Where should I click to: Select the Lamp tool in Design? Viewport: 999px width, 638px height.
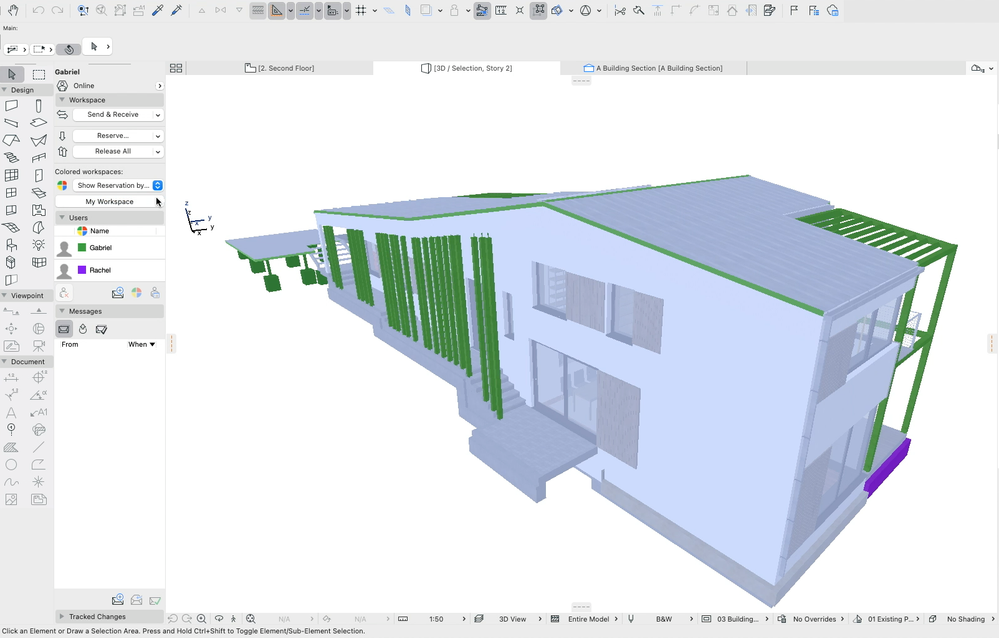coord(39,245)
